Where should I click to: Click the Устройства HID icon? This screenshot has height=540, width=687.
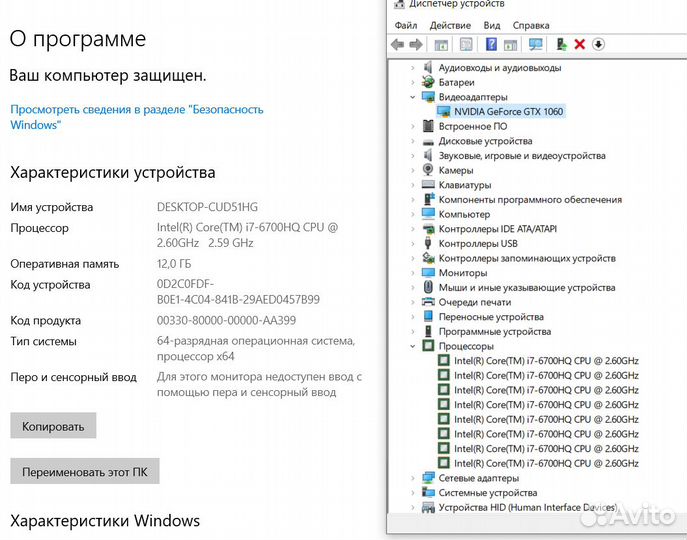click(428, 508)
